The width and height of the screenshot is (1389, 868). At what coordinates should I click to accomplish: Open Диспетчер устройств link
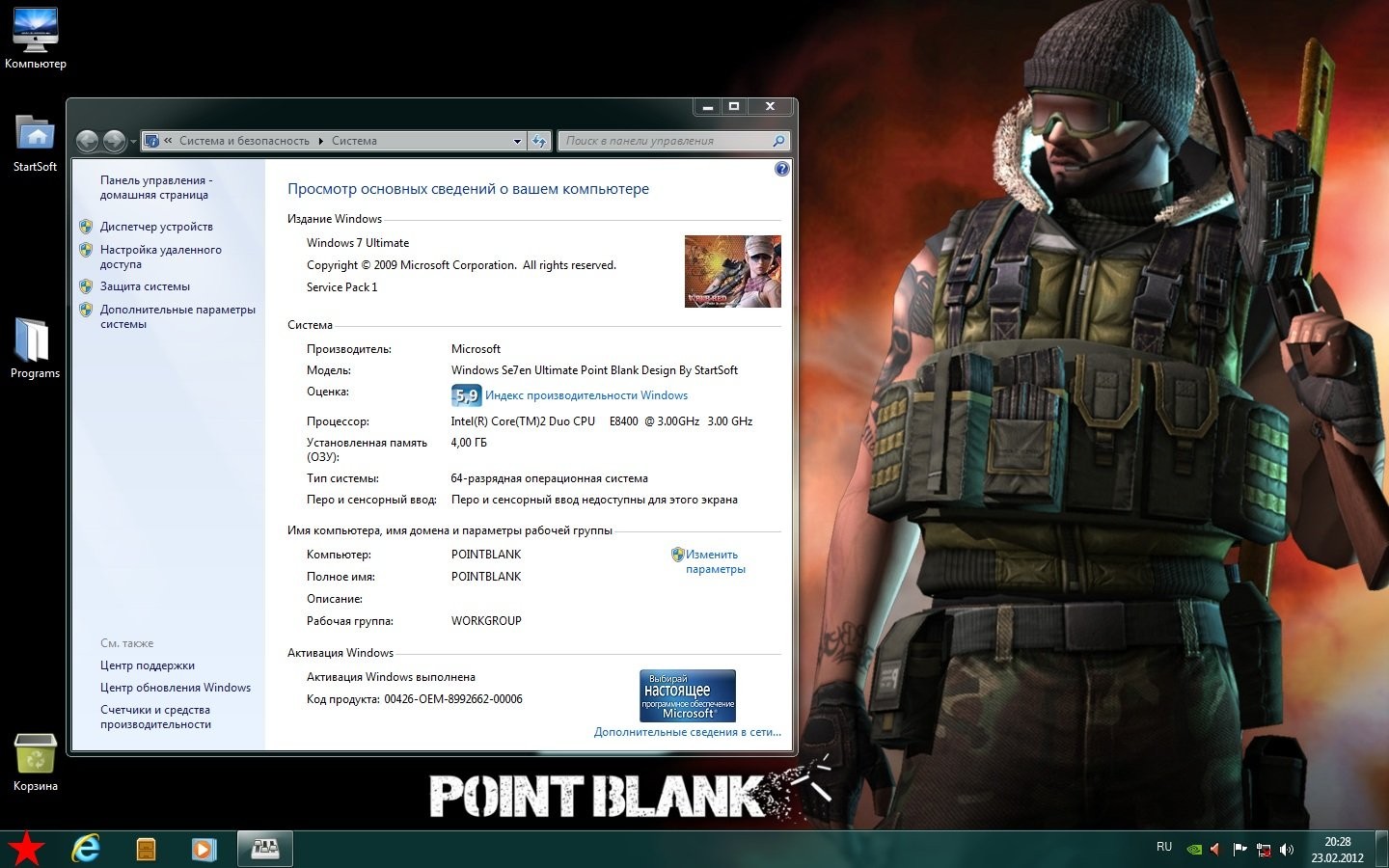156,227
